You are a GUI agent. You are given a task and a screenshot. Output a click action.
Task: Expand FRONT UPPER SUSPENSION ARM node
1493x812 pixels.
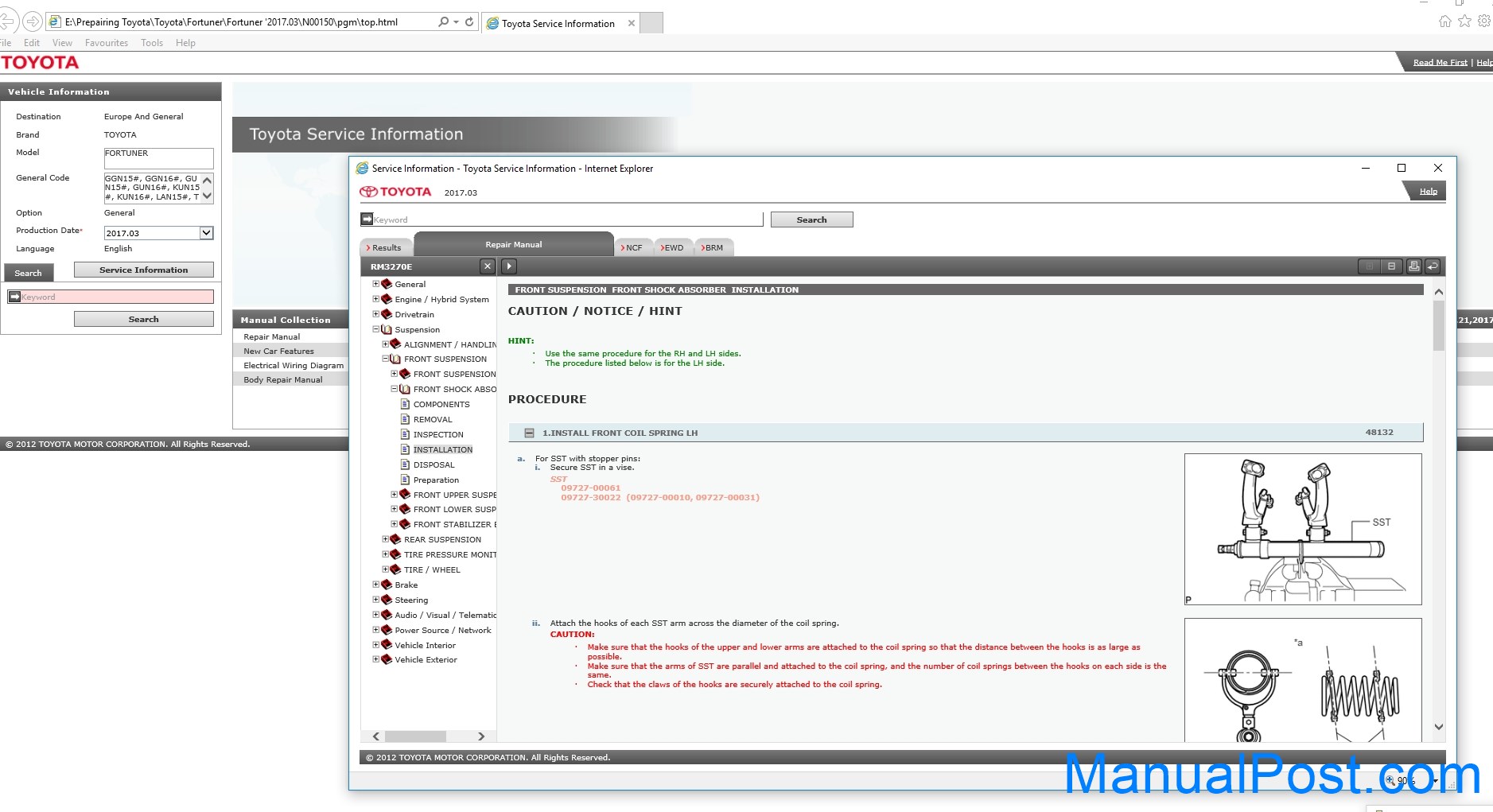(x=395, y=495)
